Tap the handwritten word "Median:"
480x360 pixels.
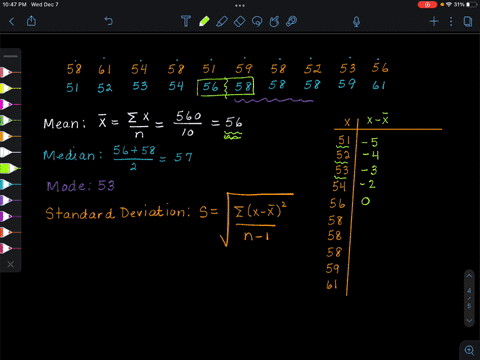point(72,155)
